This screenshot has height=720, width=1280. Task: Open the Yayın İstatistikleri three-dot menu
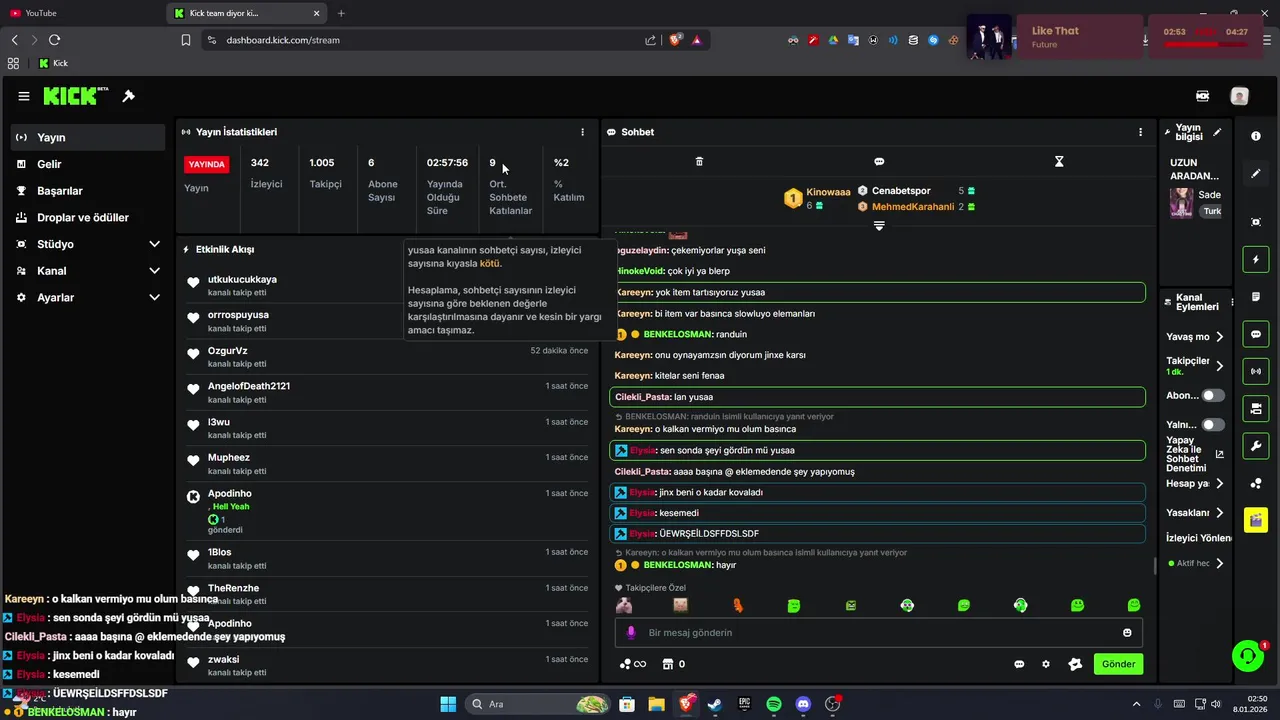tap(583, 132)
